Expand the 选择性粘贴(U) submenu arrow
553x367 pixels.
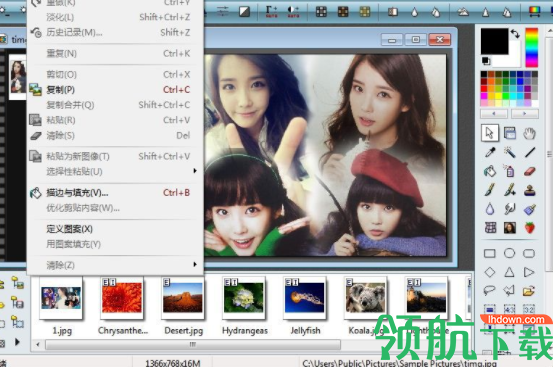pos(195,171)
